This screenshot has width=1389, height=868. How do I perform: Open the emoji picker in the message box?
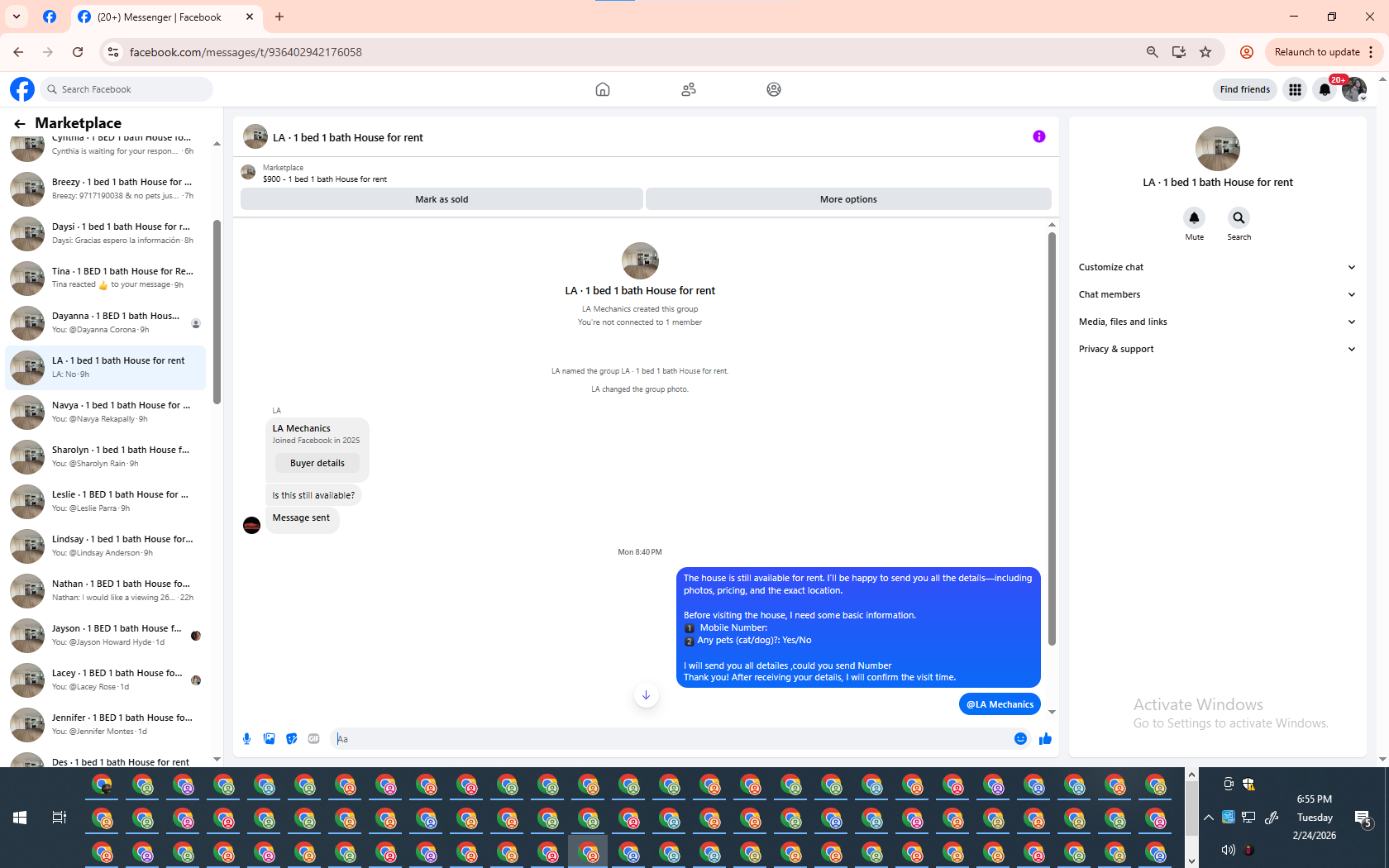(1020, 739)
